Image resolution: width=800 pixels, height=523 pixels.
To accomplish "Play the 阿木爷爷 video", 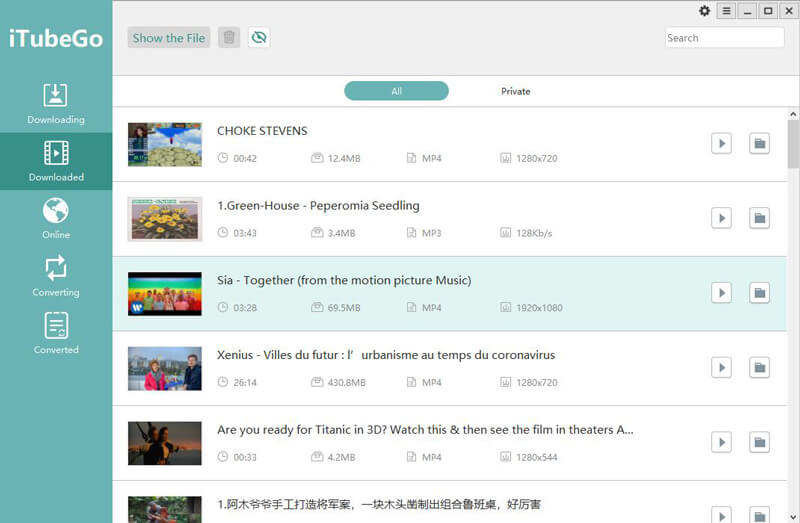I will (721, 514).
